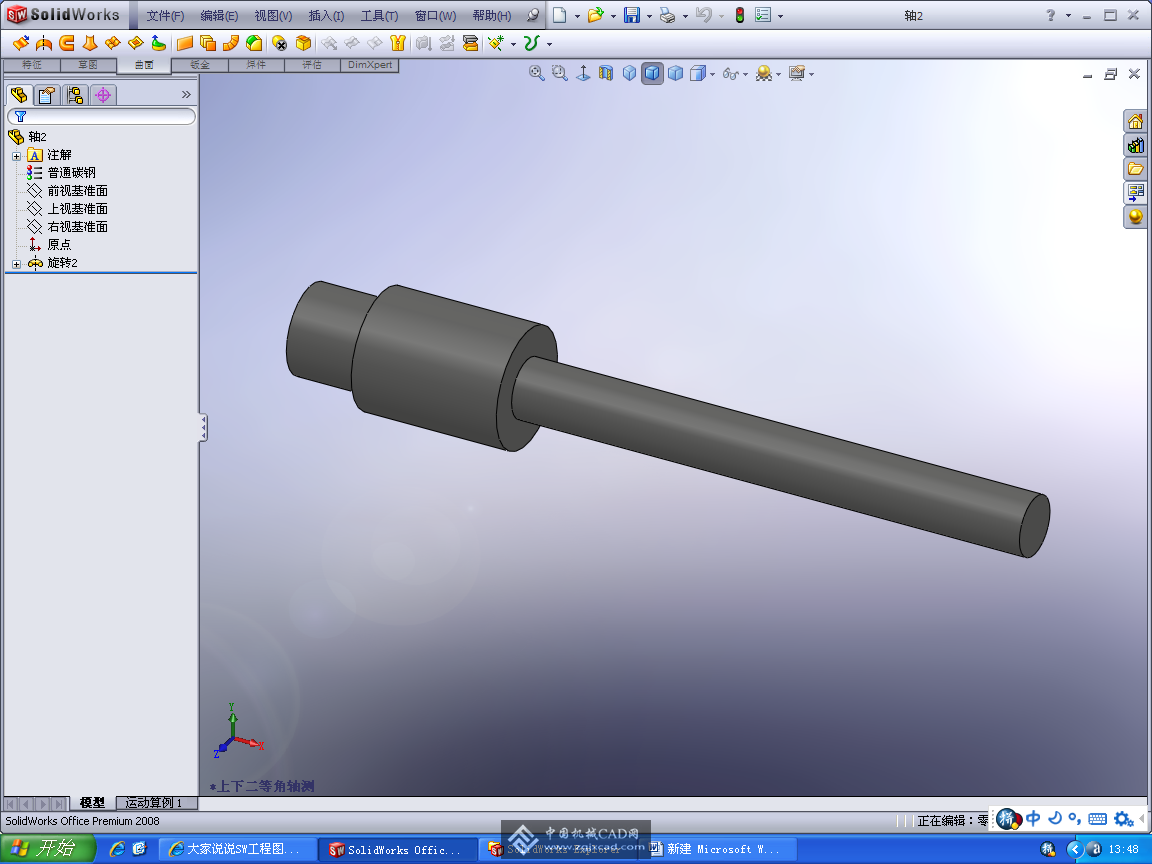Select the 上视基准面 plane
Image resolution: width=1152 pixels, height=864 pixels.
pyautogui.click(x=77, y=209)
